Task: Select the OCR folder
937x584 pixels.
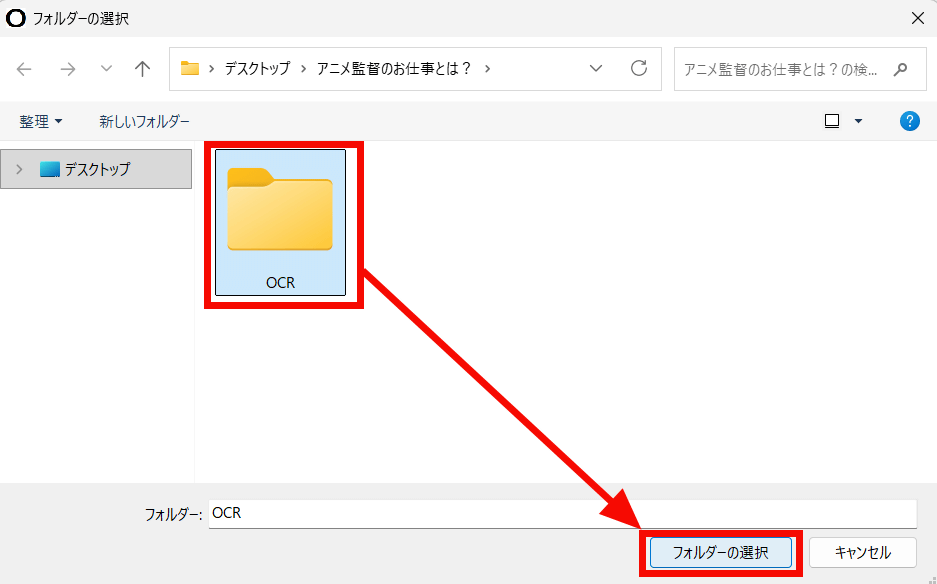Action: pyautogui.click(x=280, y=222)
